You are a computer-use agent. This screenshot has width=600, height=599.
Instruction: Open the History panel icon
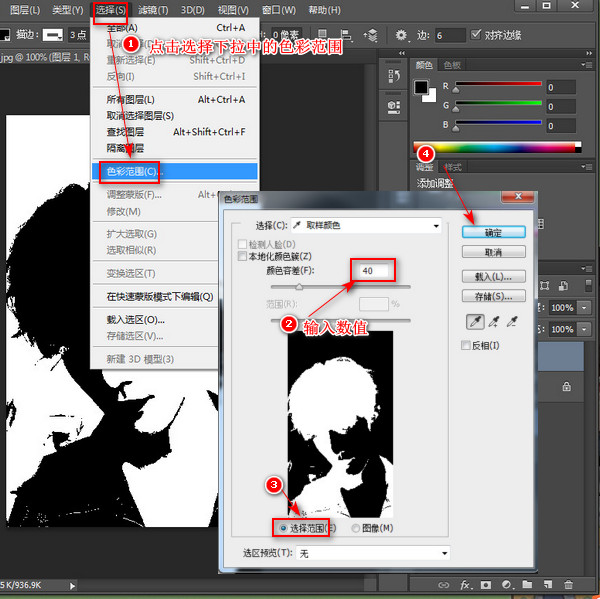(394, 76)
